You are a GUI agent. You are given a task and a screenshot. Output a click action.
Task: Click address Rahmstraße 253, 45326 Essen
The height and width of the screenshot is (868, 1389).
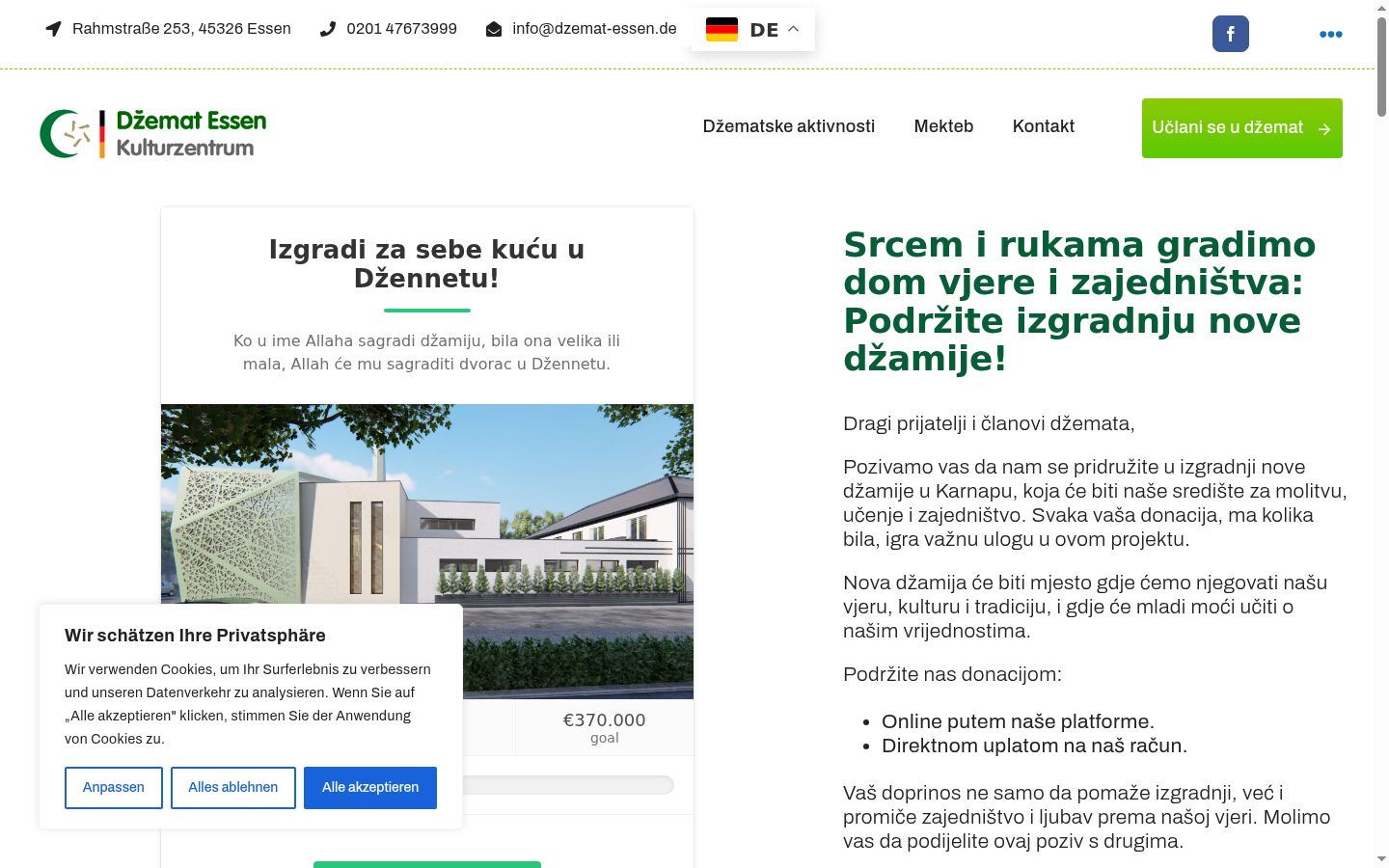[181, 29]
